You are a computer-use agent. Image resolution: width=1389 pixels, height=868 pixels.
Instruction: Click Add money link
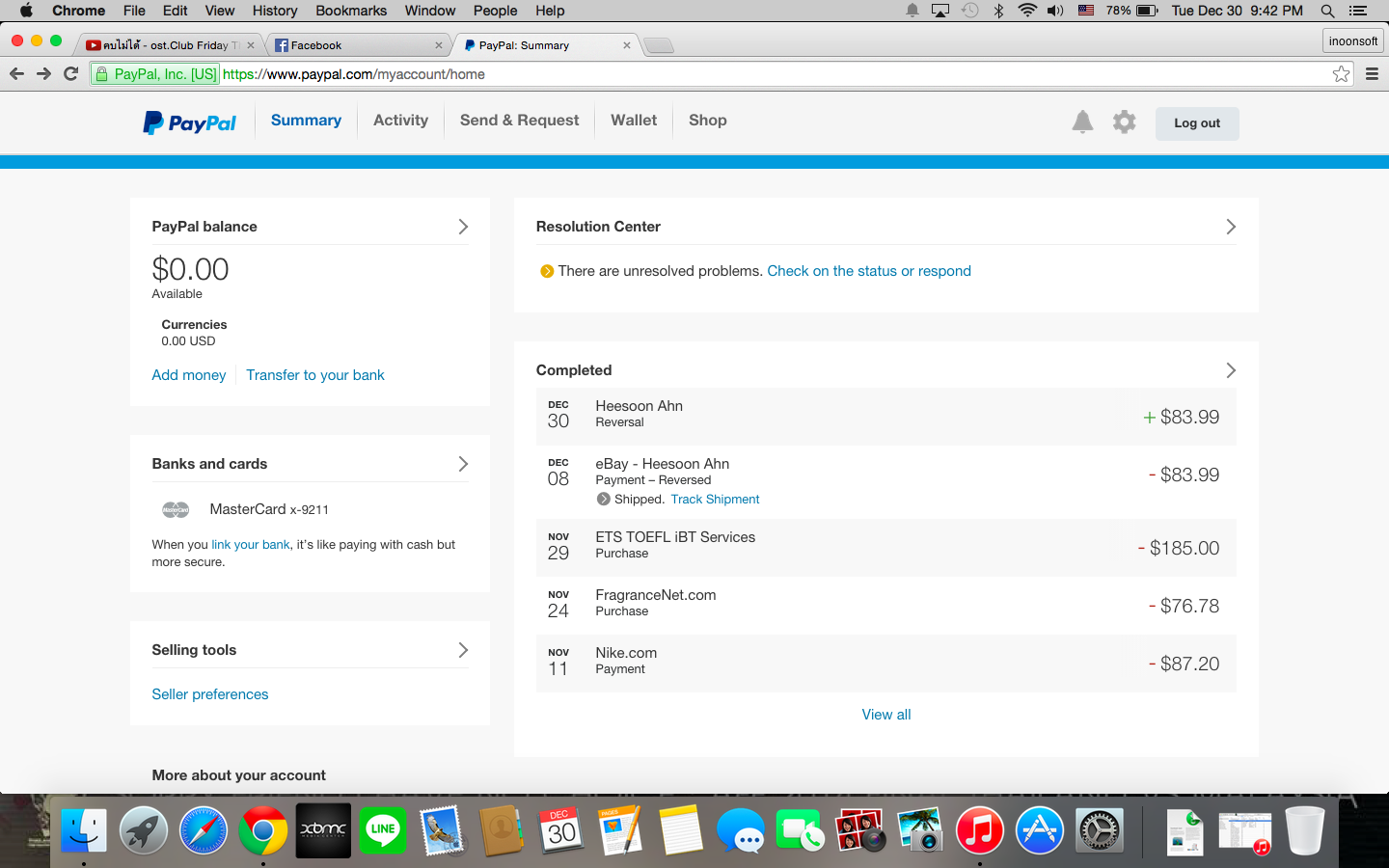pyautogui.click(x=189, y=375)
